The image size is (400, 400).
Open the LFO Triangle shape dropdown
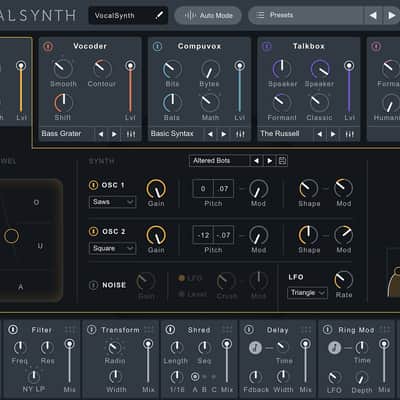point(307,293)
